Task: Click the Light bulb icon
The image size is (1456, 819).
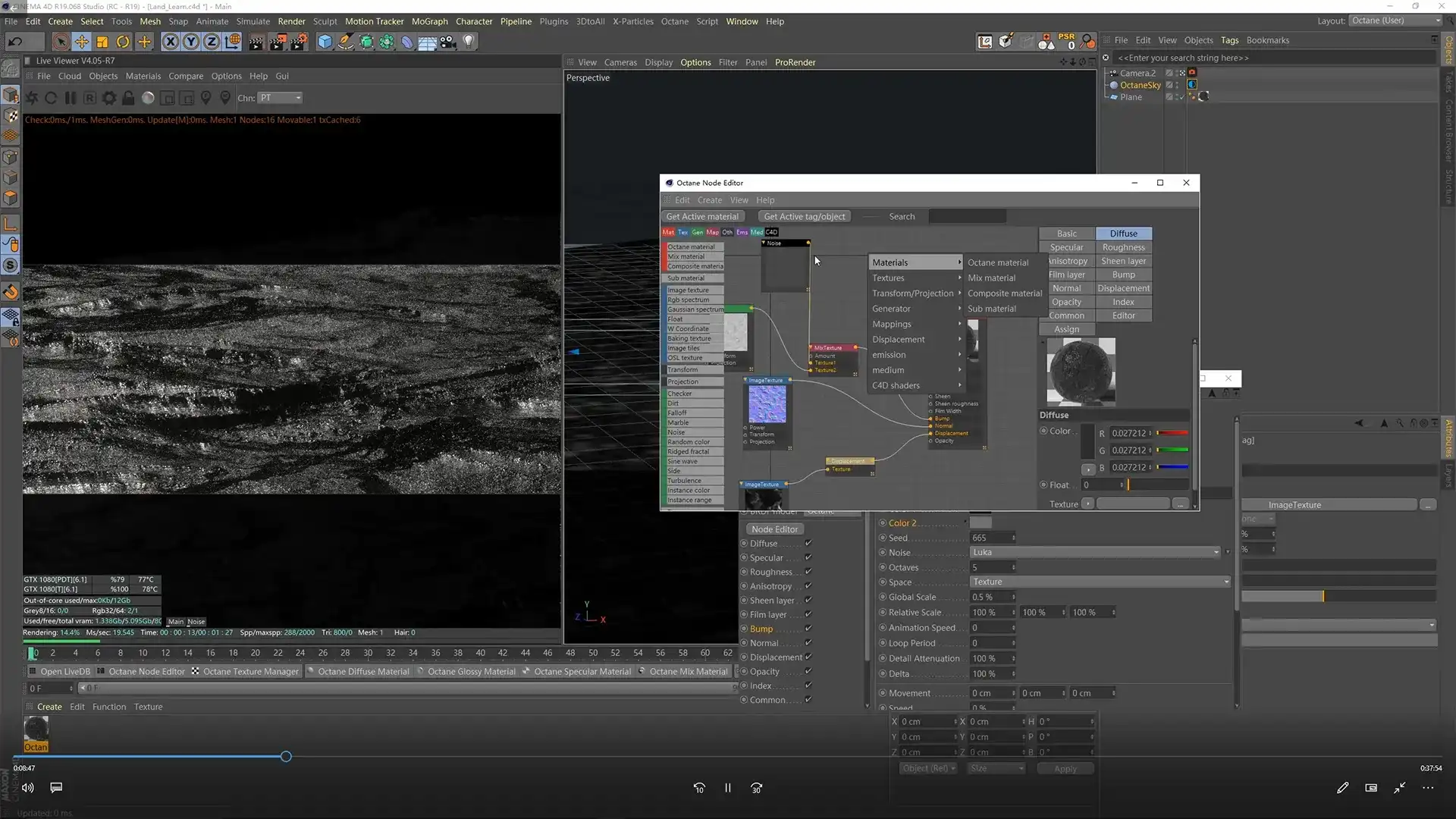Action: click(x=469, y=42)
